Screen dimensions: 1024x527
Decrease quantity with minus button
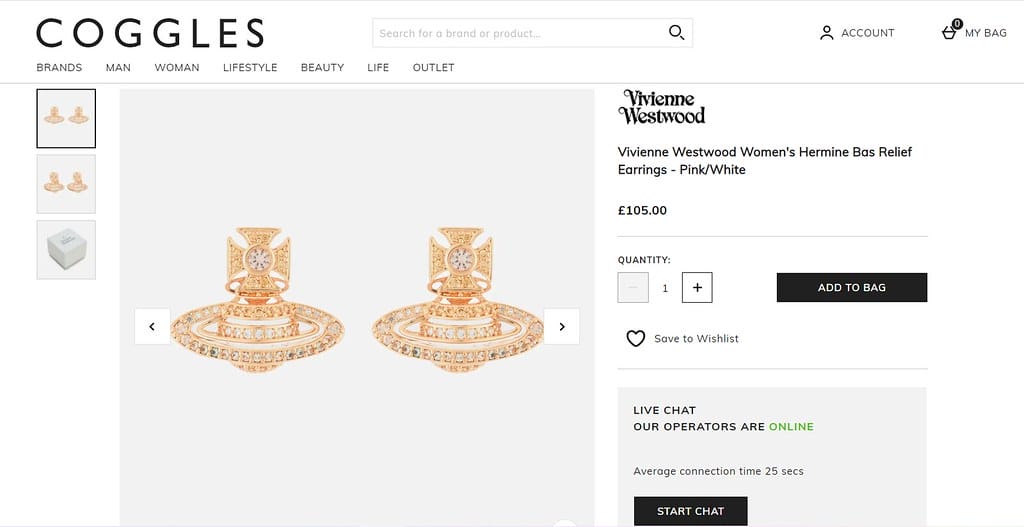[x=633, y=288]
